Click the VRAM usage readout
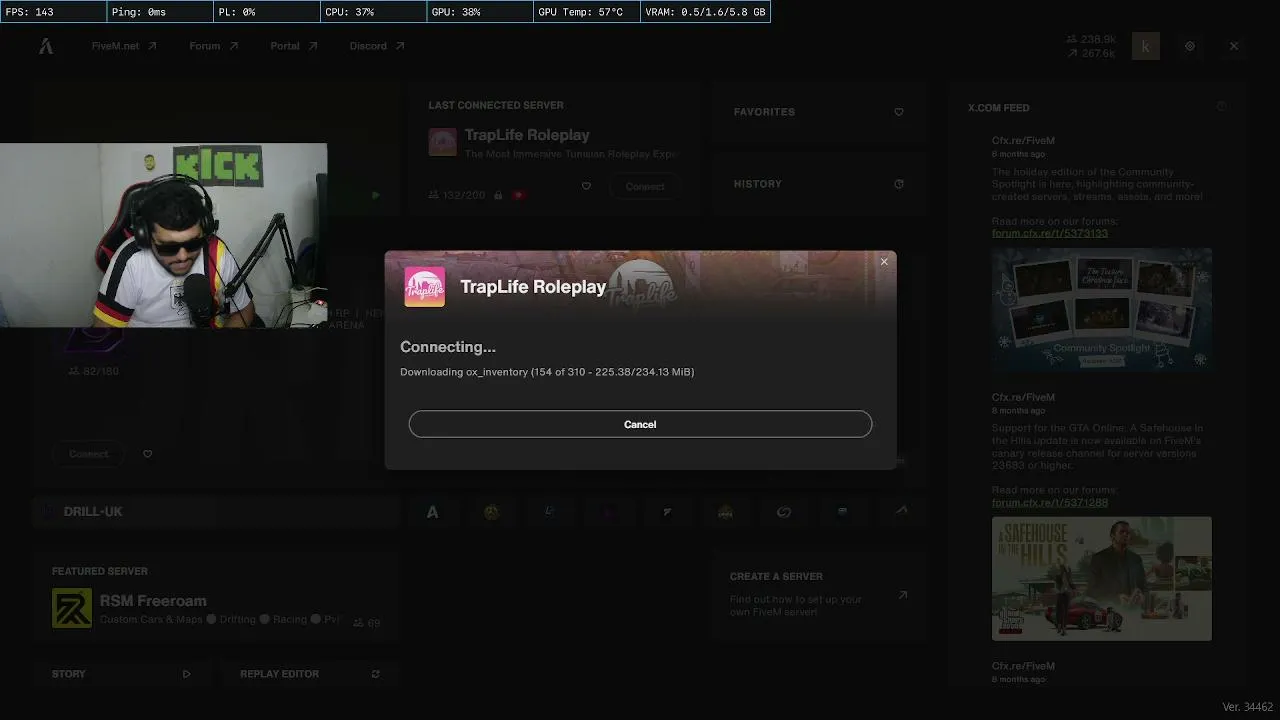The image size is (1280, 720). [x=706, y=12]
